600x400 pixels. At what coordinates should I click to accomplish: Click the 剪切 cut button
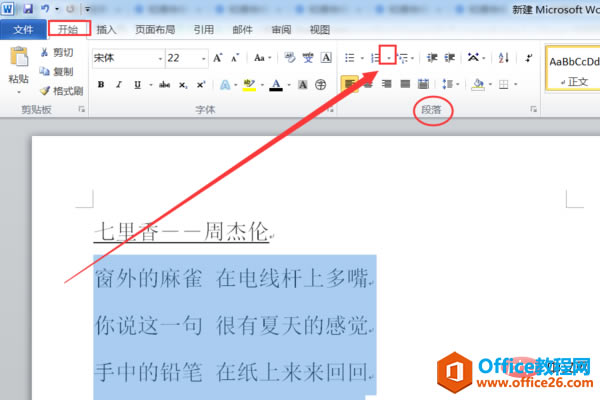57,52
